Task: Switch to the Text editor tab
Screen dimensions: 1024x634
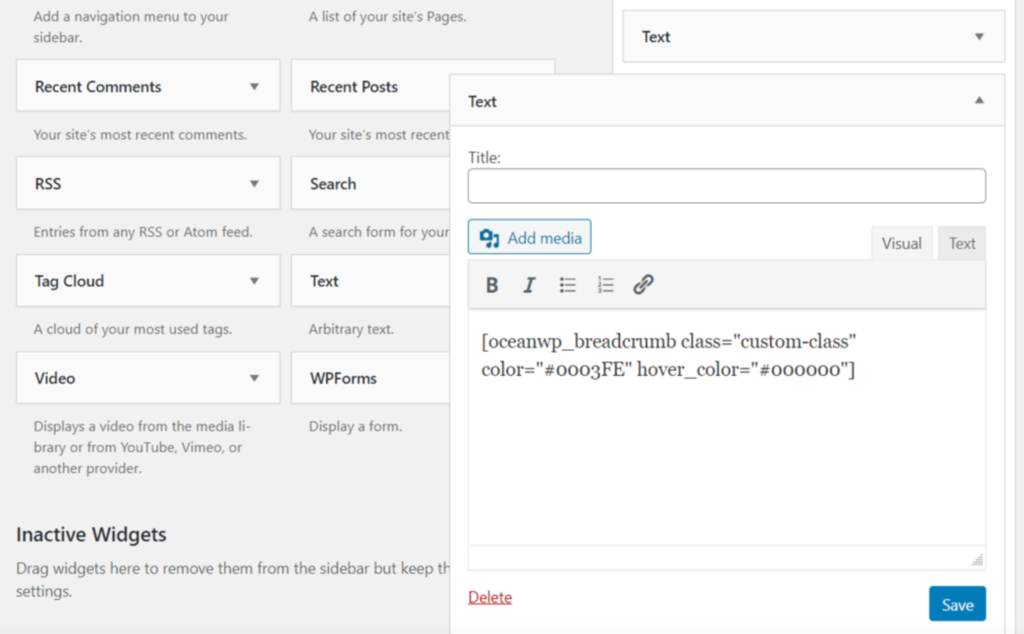Action: 962,243
